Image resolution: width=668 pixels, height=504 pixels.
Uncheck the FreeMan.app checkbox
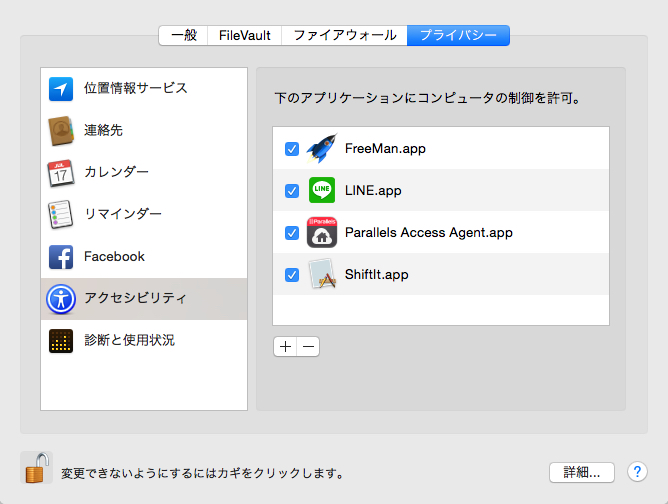(292, 149)
